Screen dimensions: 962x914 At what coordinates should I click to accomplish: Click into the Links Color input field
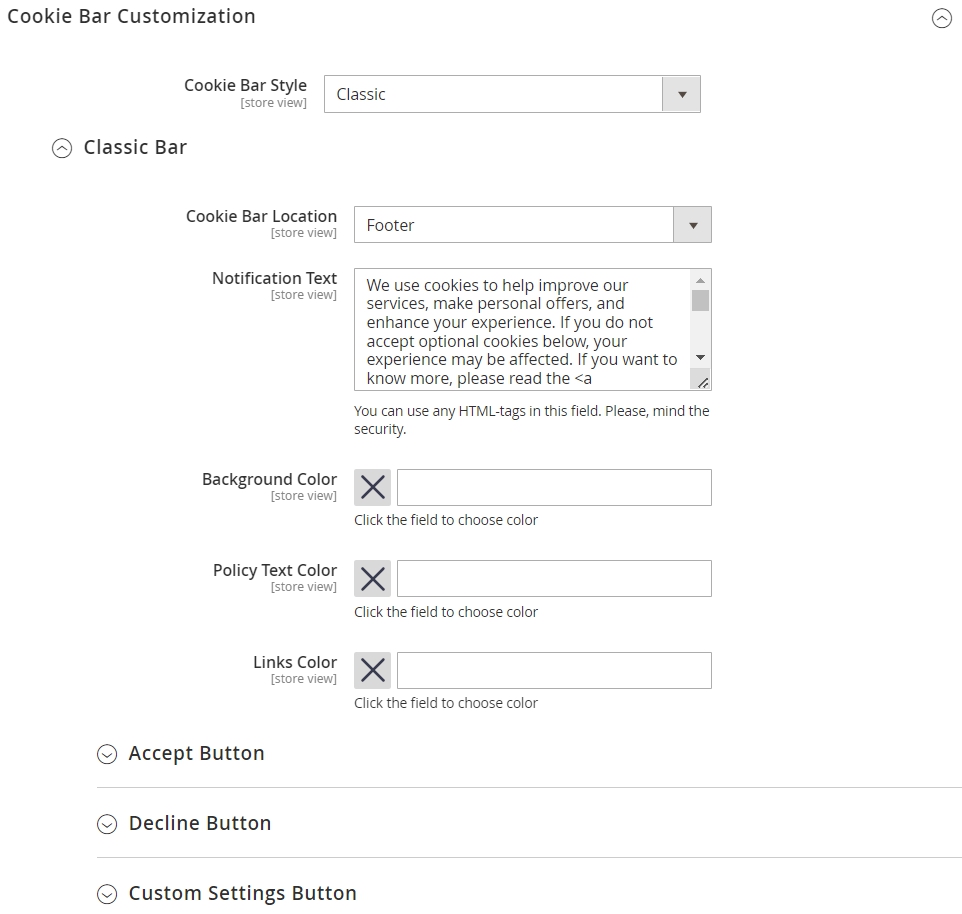[x=554, y=670]
